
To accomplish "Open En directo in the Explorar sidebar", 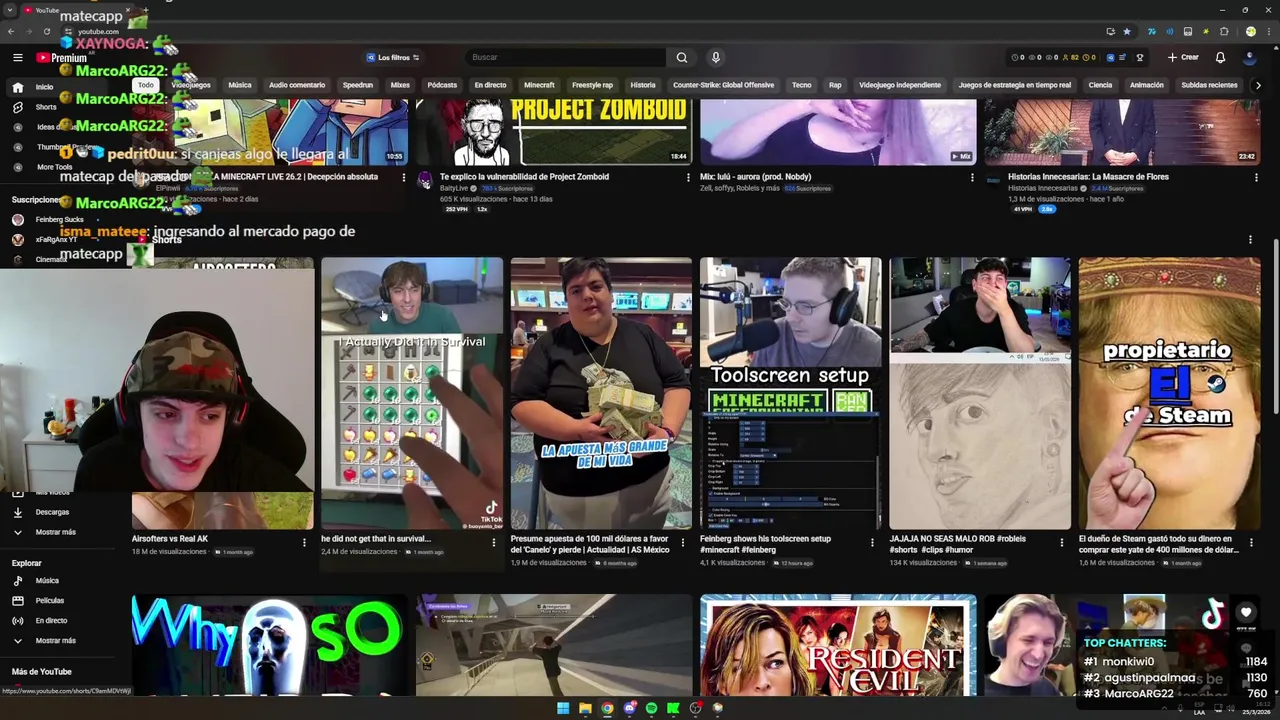I will click(51, 620).
